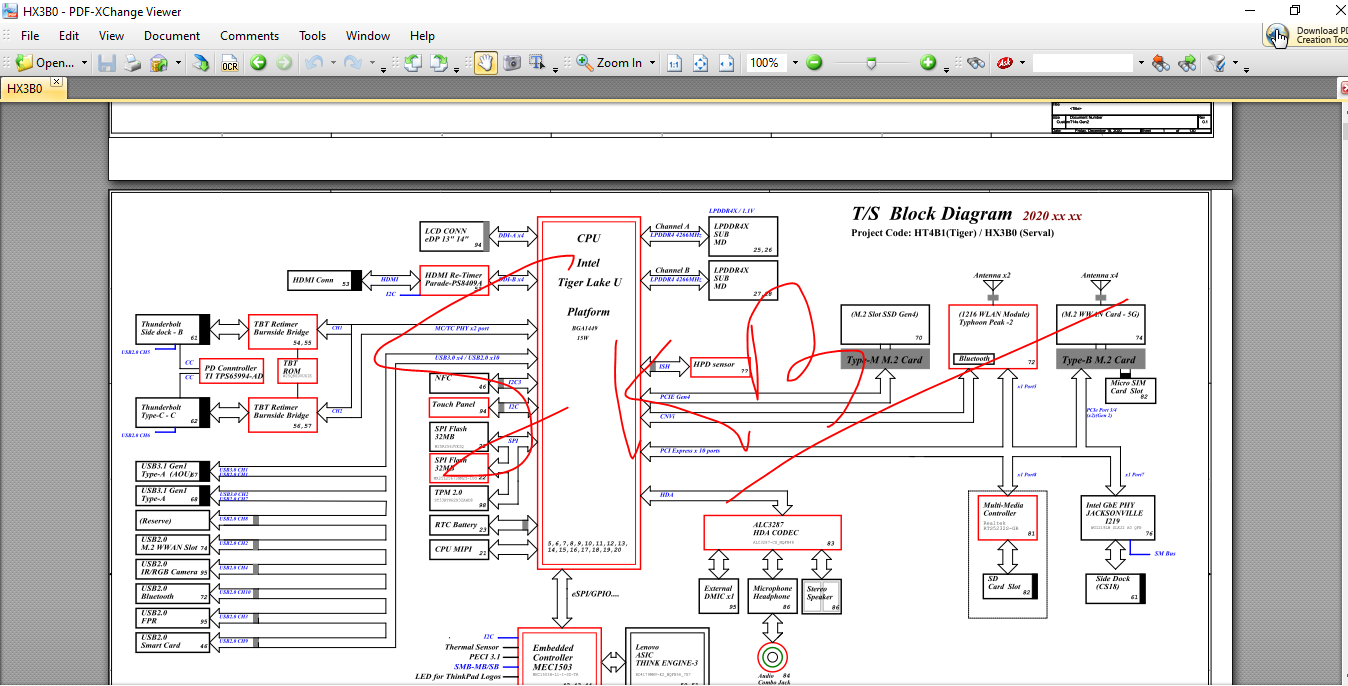Open the File menu

click(x=30, y=36)
